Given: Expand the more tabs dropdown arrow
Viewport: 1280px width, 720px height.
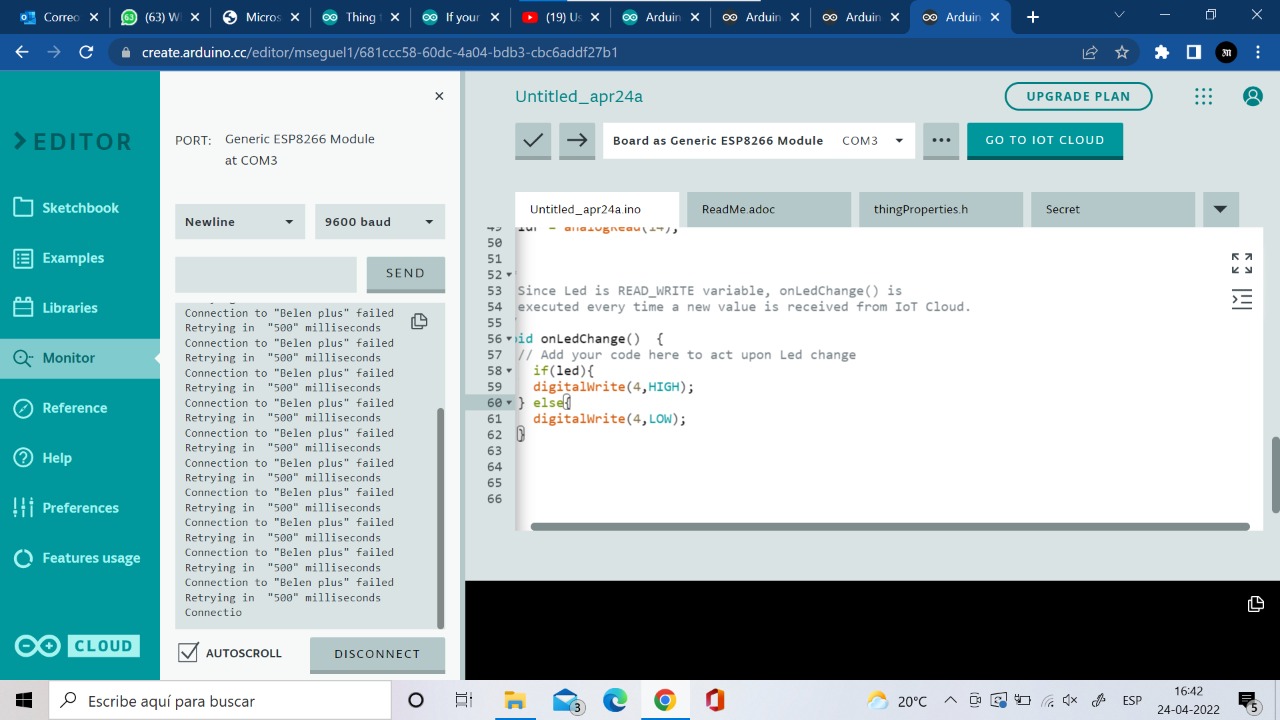Looking at the screenshot, I should [x=1220, y=209].
